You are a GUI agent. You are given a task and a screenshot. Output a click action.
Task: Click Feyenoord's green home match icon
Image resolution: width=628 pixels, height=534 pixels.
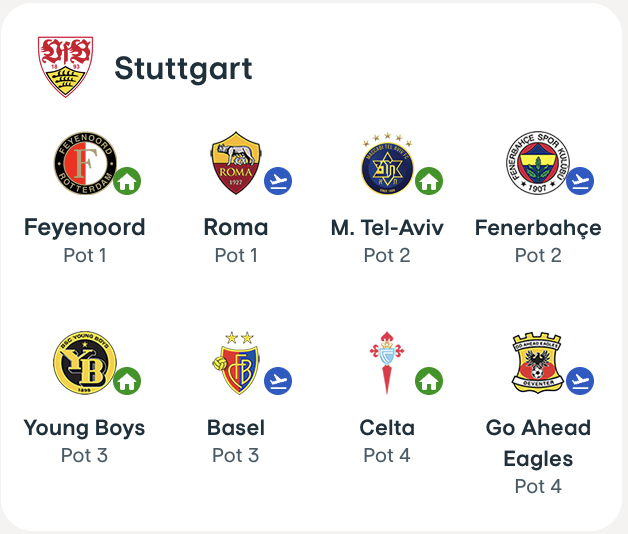(126, 181)
